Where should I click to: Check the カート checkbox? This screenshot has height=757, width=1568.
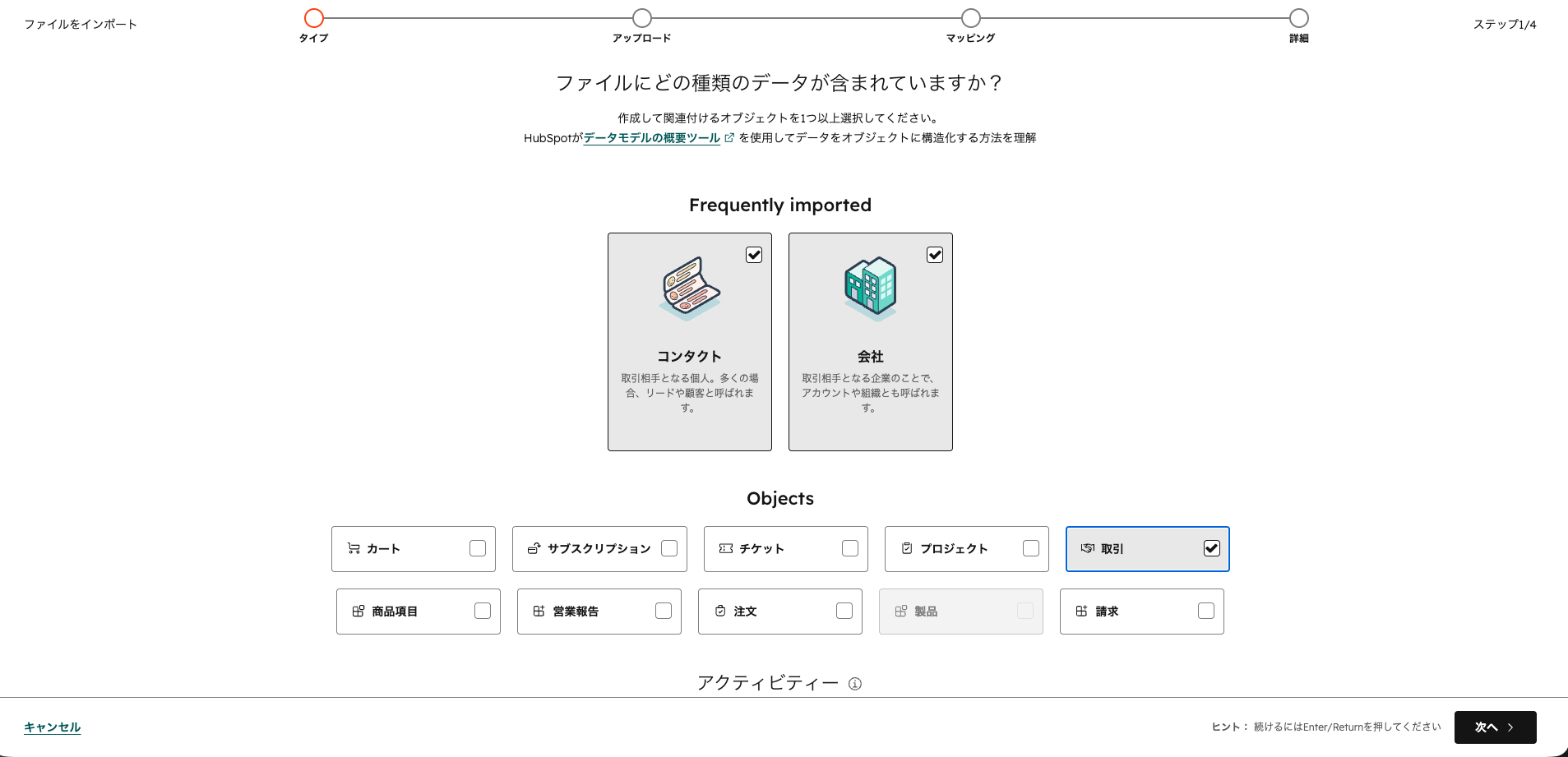point(478,548)
